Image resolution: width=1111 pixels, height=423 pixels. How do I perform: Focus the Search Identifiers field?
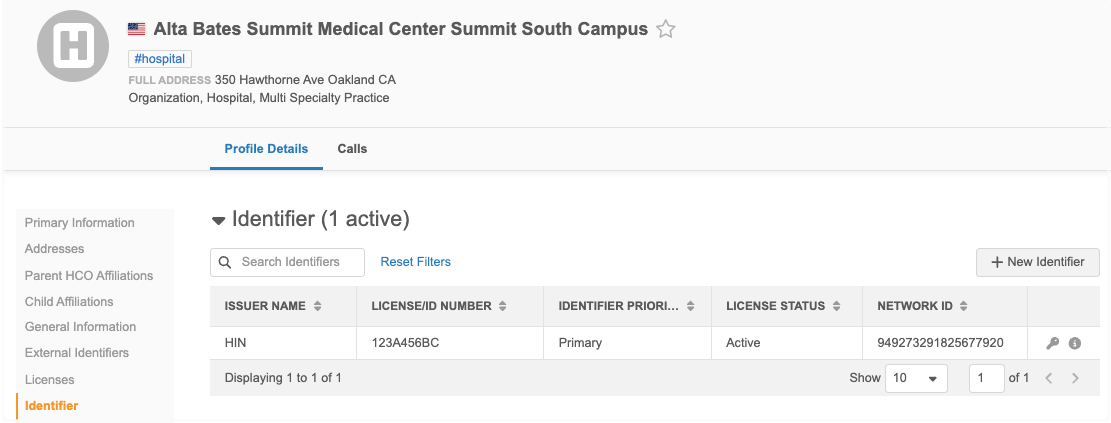288,262
